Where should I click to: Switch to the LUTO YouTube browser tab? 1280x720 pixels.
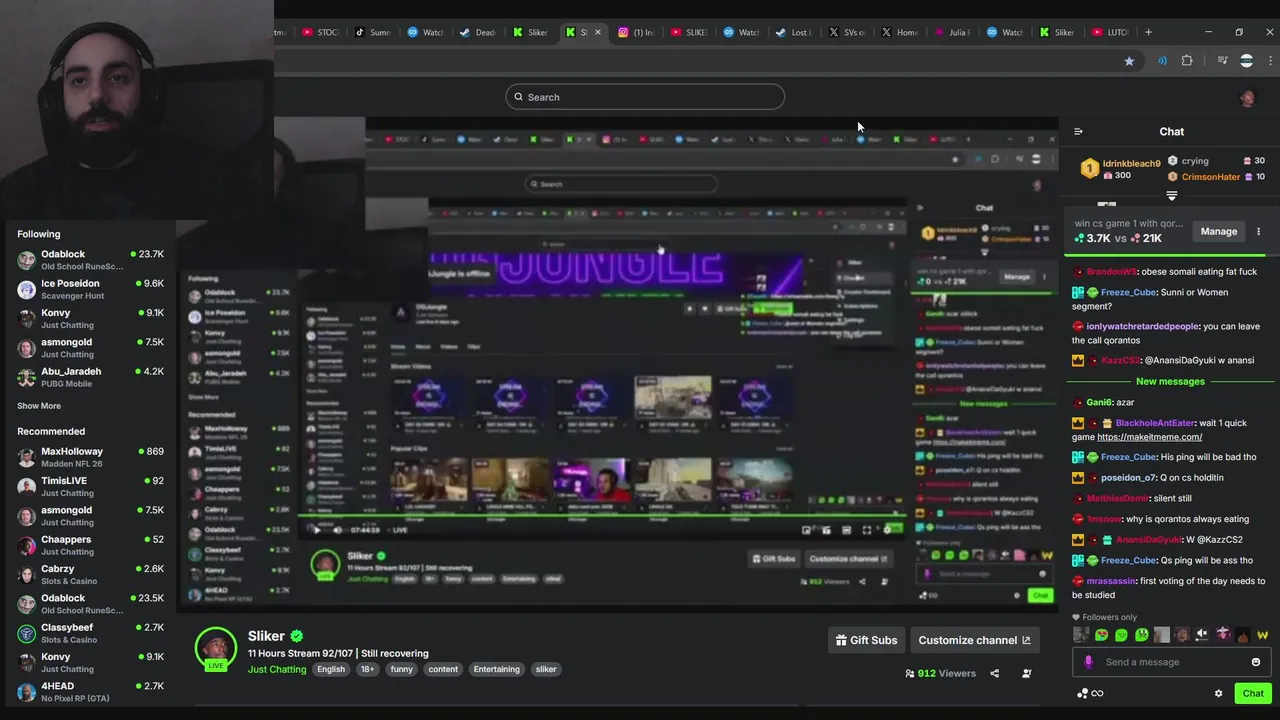pyautogui.click(x=1110, y=32)
